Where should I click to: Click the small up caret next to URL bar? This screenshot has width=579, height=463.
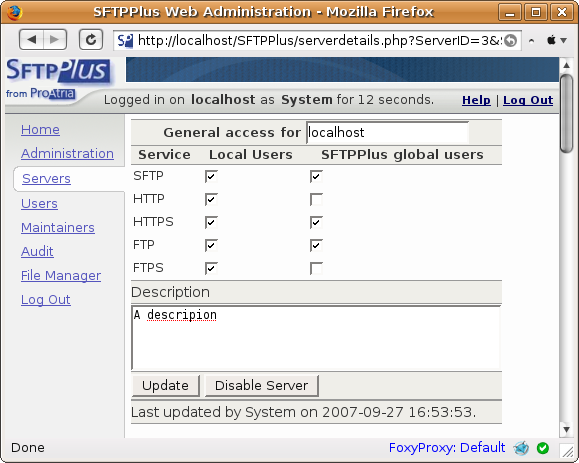[x=531, y=40]
